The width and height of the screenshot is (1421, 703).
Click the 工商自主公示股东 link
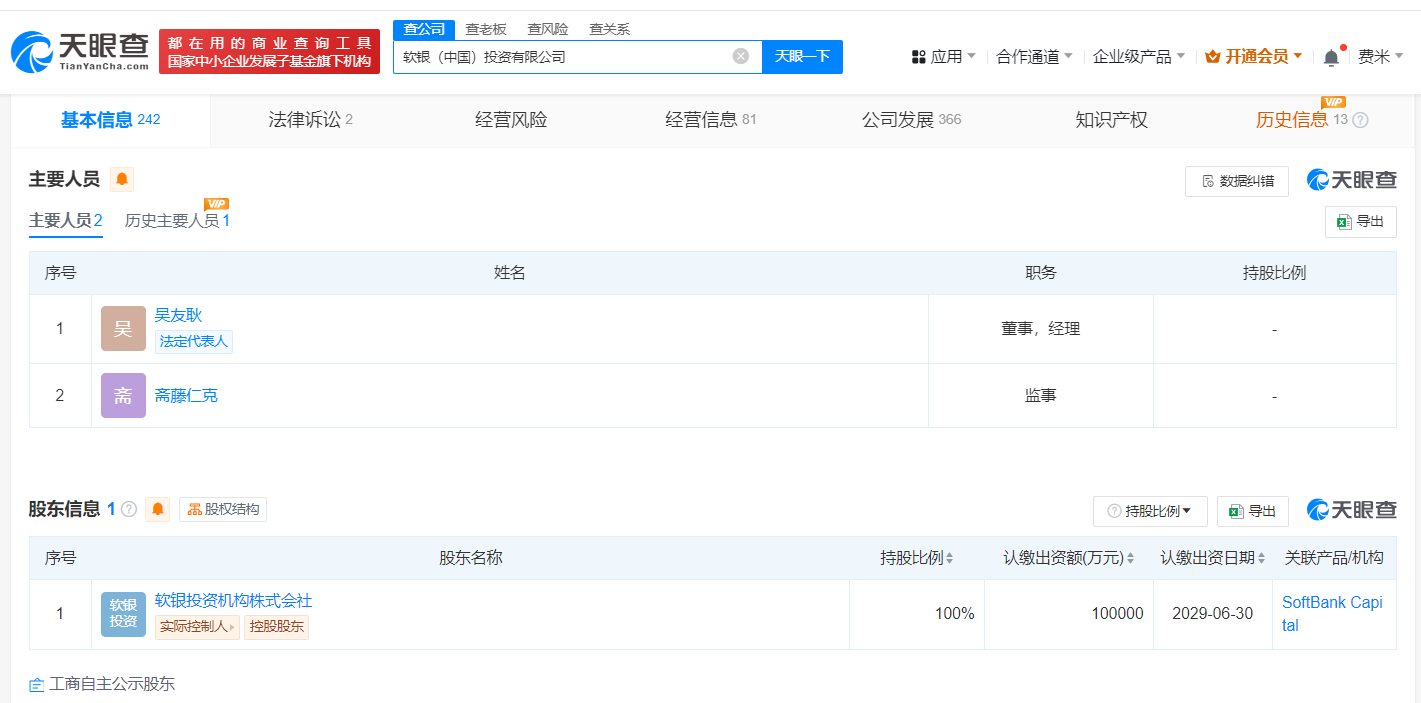102,684
